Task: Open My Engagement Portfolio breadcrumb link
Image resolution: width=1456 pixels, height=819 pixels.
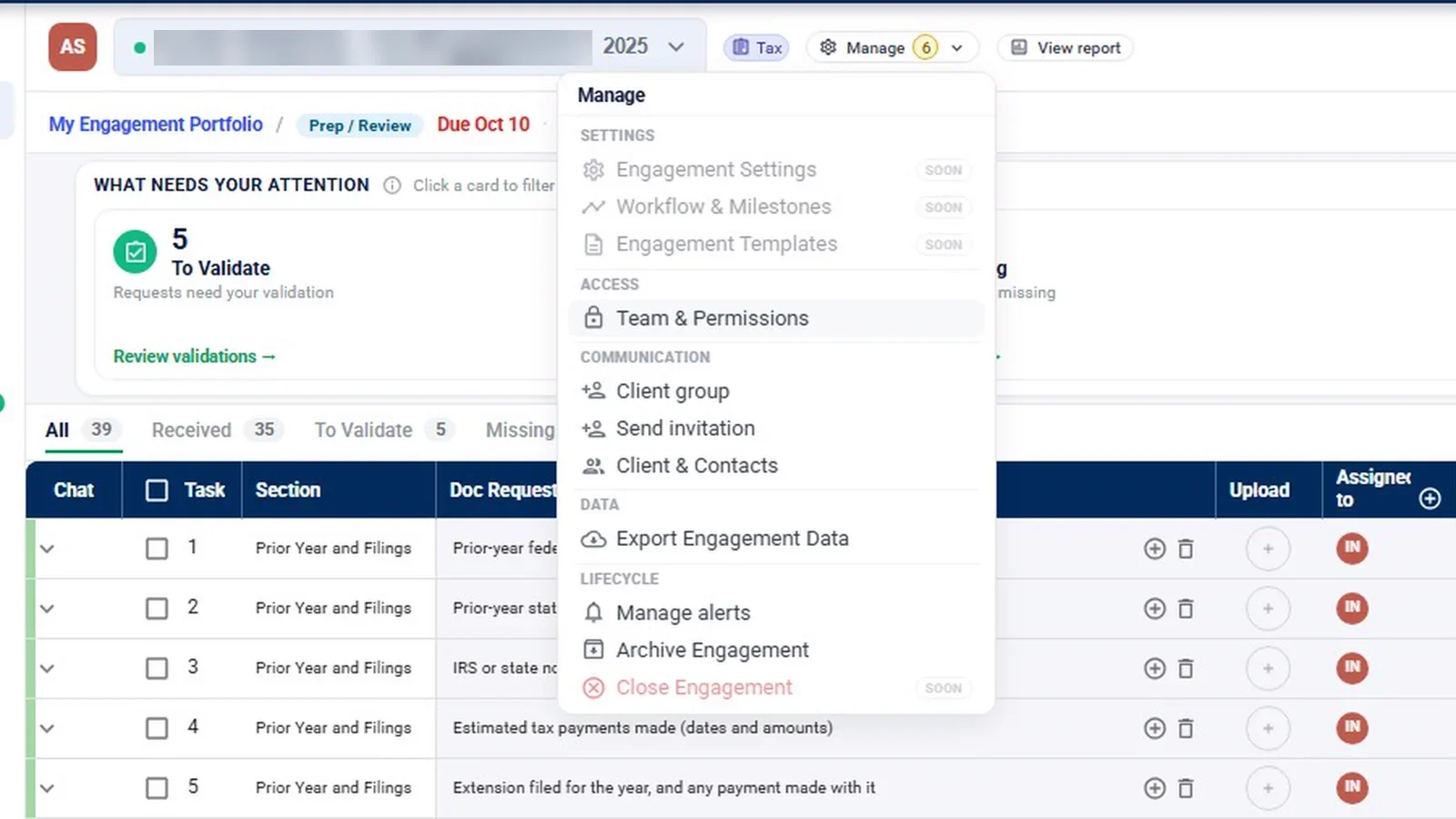Action: (156, 125)
